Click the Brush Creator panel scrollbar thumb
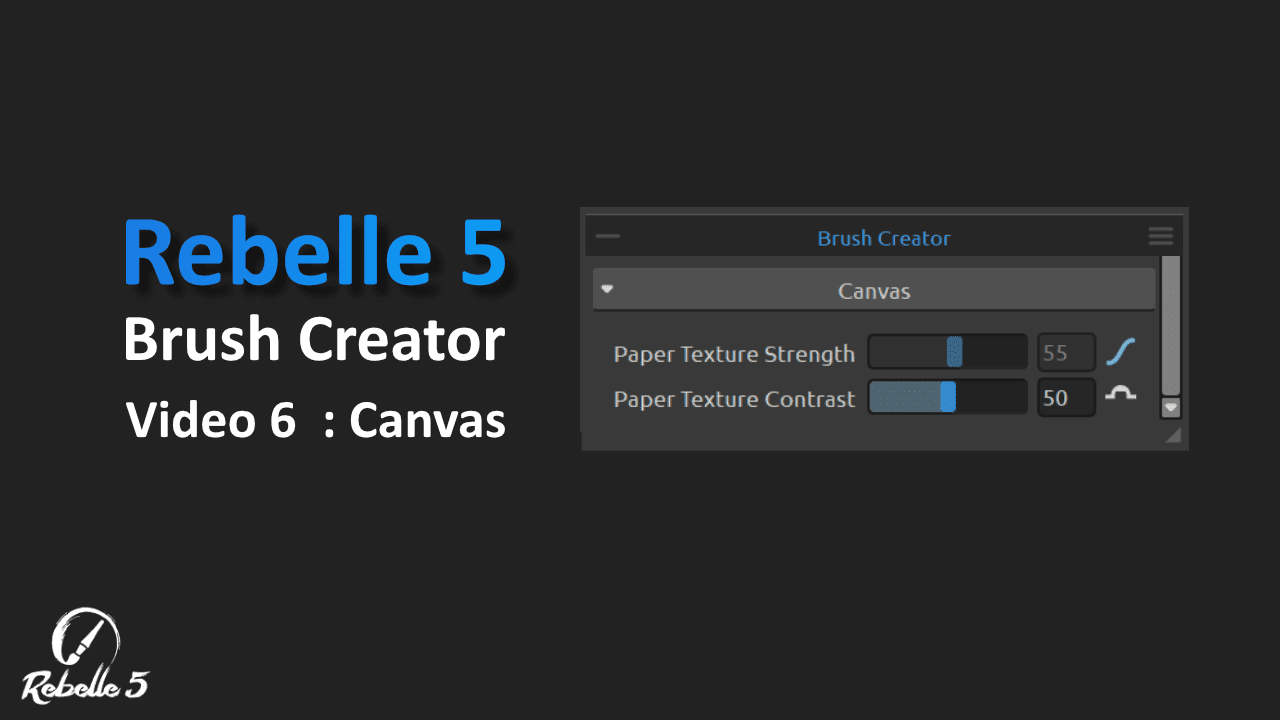The image size is (1280, 720). pyautogui.click(x=1170, y=325)
